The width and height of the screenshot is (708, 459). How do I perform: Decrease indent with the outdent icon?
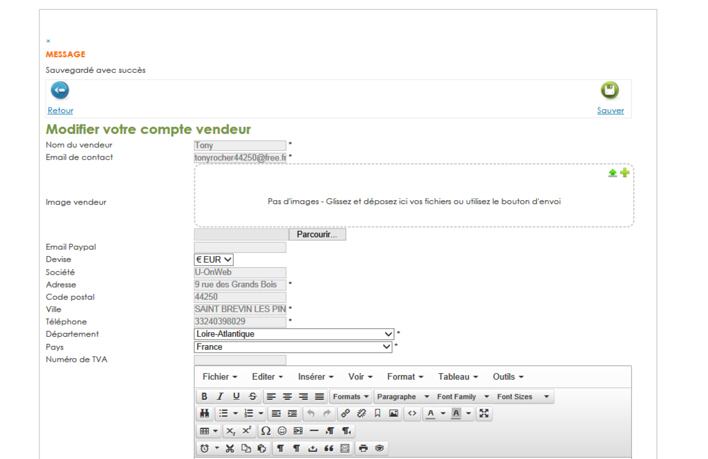276,413
